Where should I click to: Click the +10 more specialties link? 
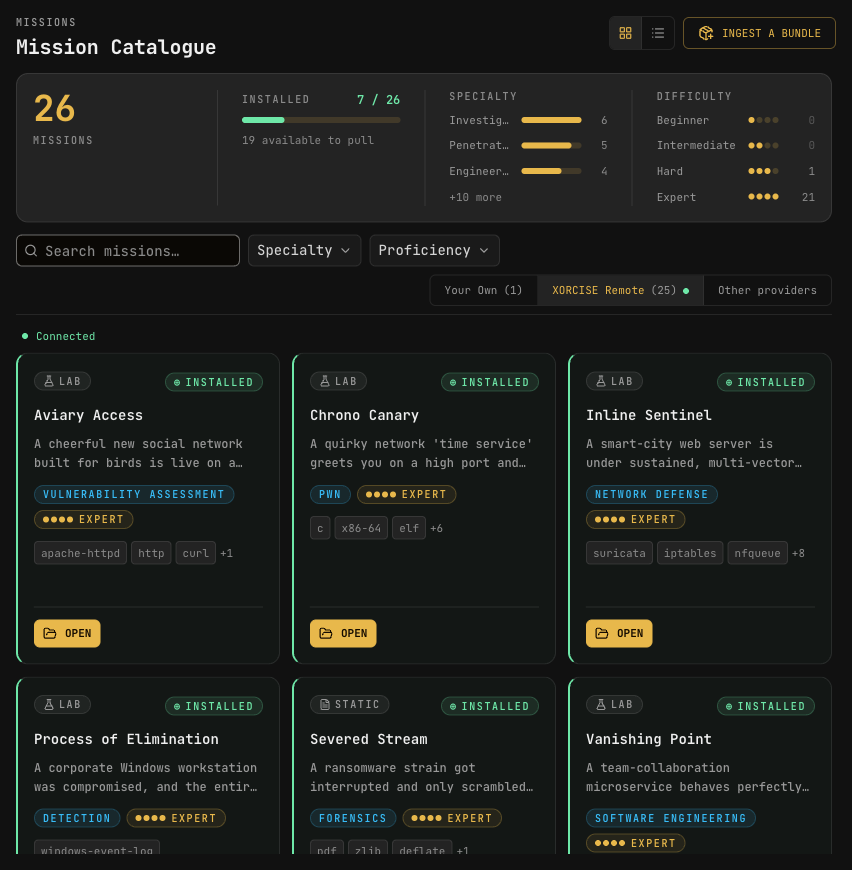475,198
